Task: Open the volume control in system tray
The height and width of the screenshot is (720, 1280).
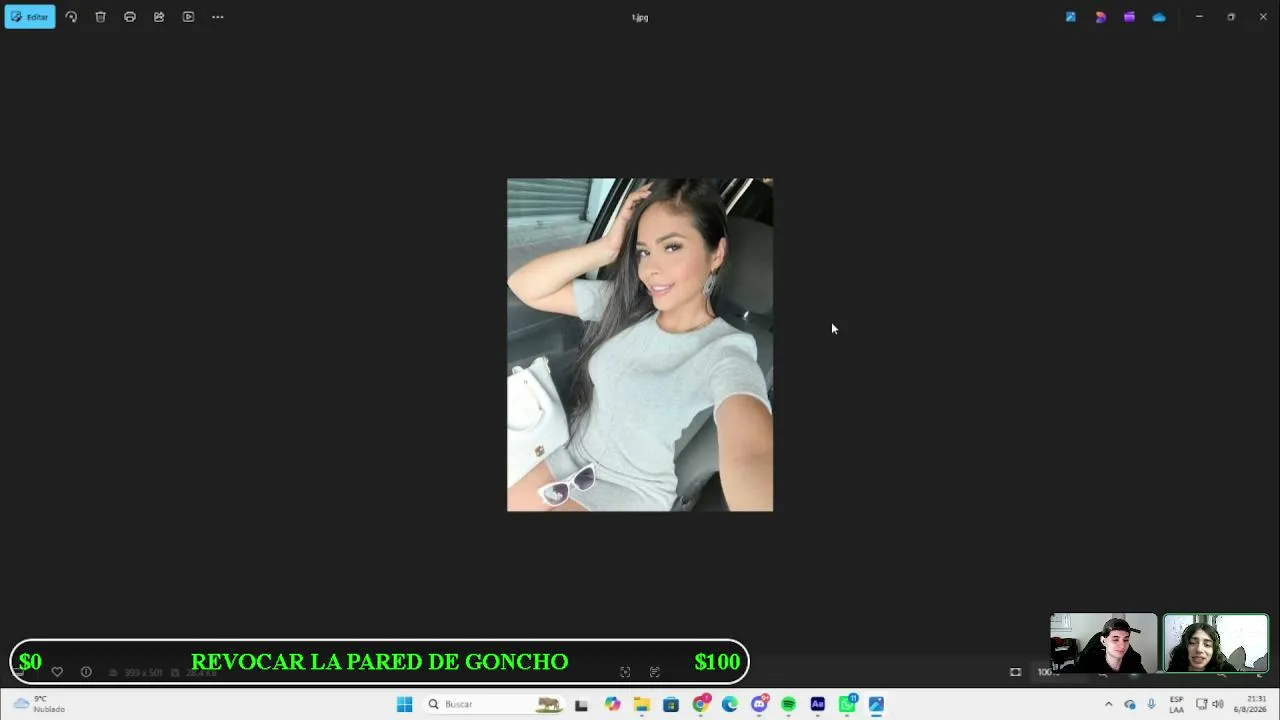Action: [x=1218, y=704]
